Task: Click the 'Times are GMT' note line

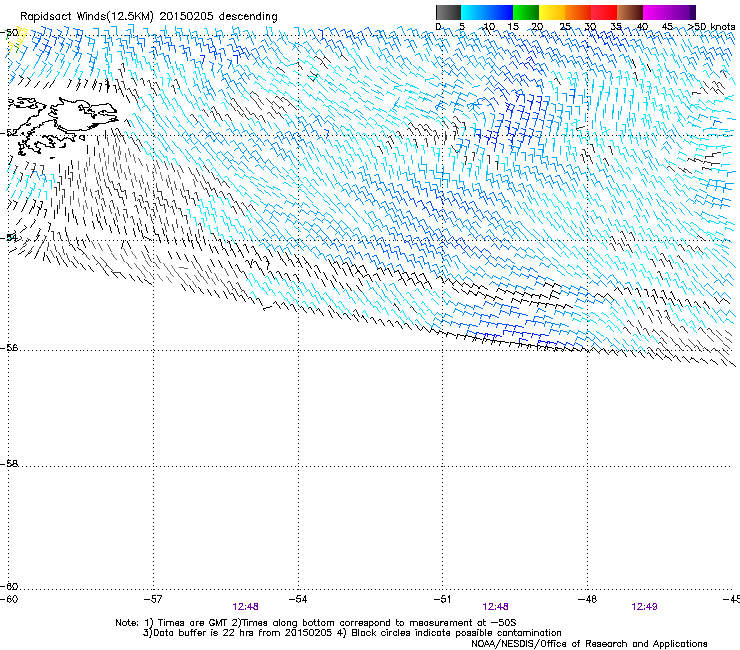Action: click(x=316, y=623)
